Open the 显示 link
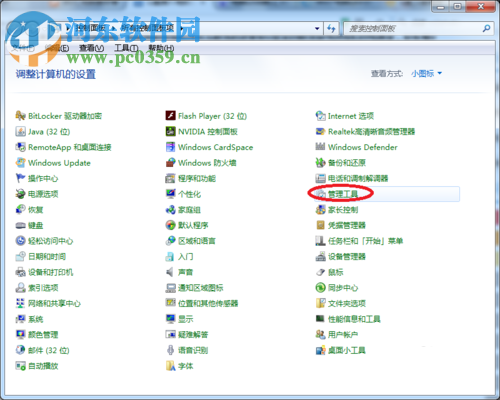 186,319
